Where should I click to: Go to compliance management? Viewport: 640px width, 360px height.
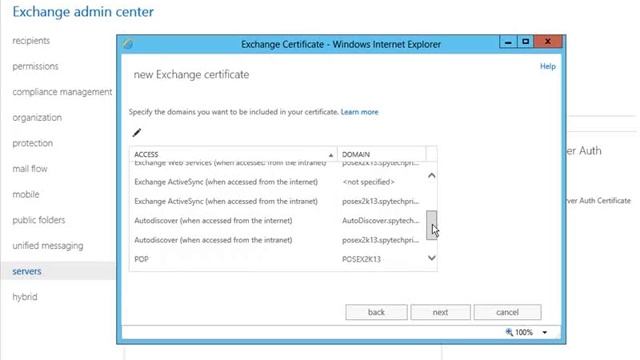[x=62, y=92]
